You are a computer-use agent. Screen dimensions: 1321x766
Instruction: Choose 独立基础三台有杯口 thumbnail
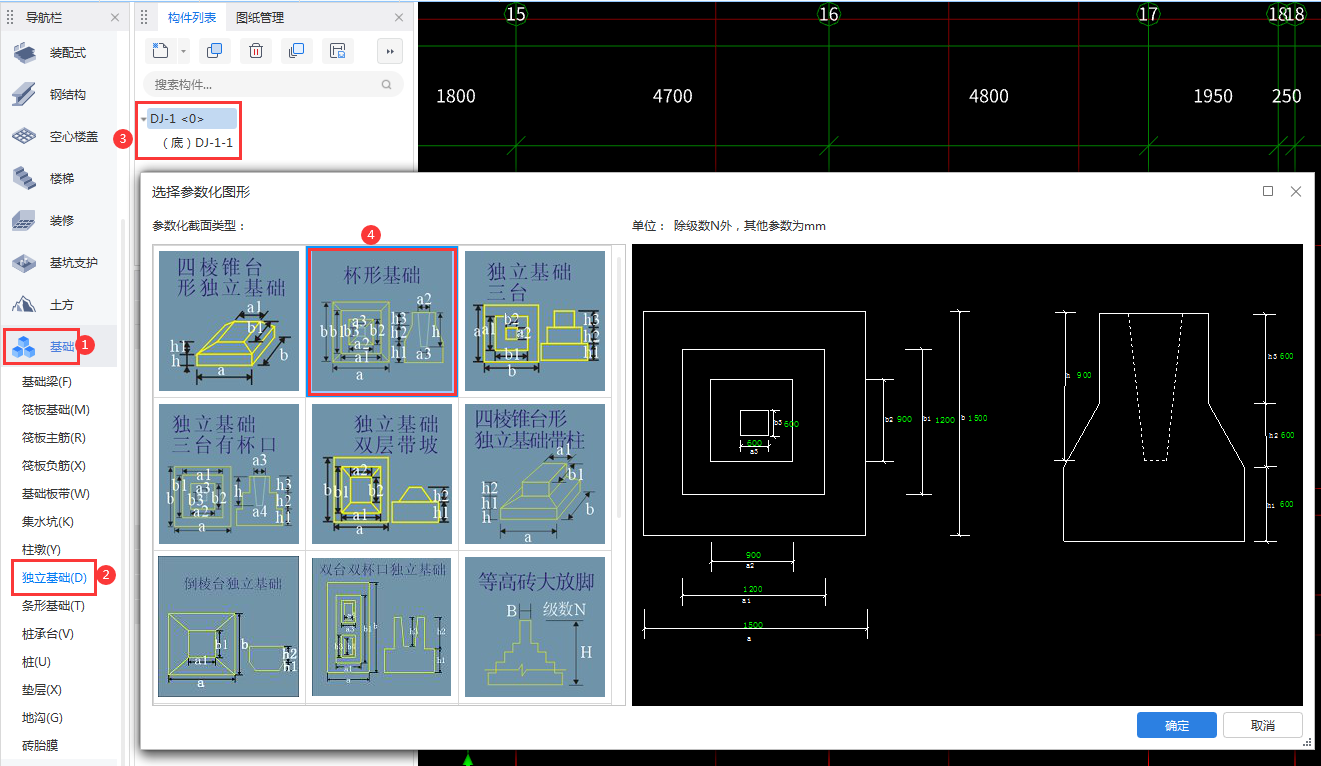click(229, 474)
